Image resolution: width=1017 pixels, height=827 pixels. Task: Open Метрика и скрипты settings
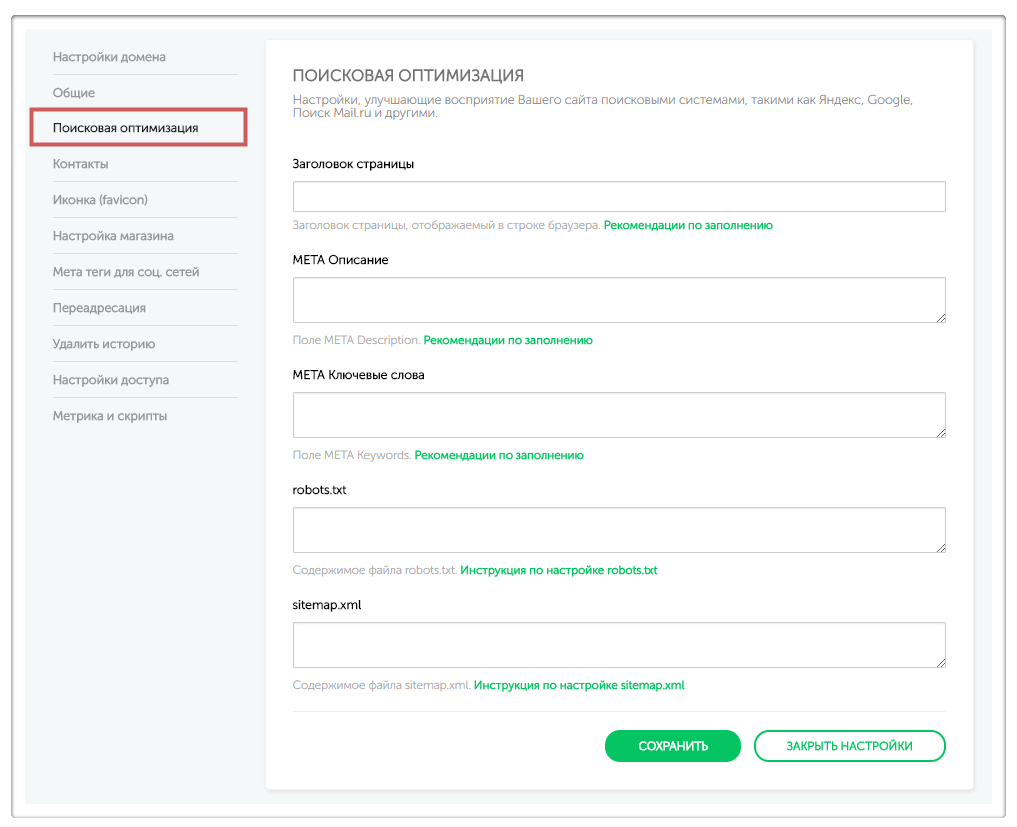(x=110, y=416)
